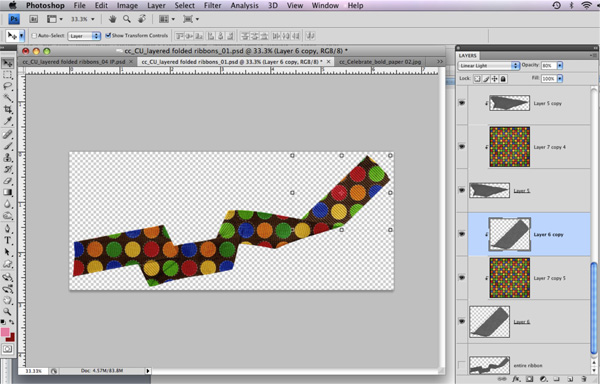Viewport: 600px width, 384px height.
Task: Toggle lock all for the layer
Action: 503,79
